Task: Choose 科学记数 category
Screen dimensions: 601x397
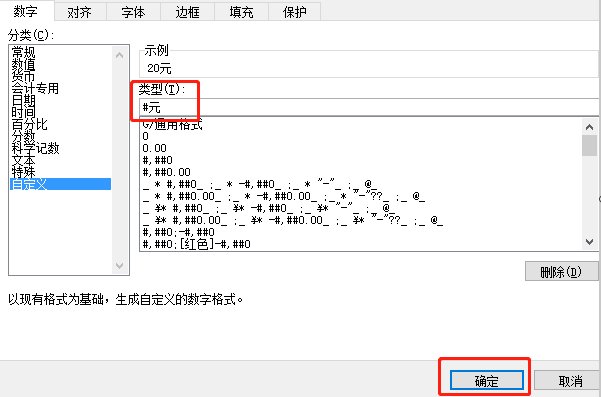Action: click(35, 148)
